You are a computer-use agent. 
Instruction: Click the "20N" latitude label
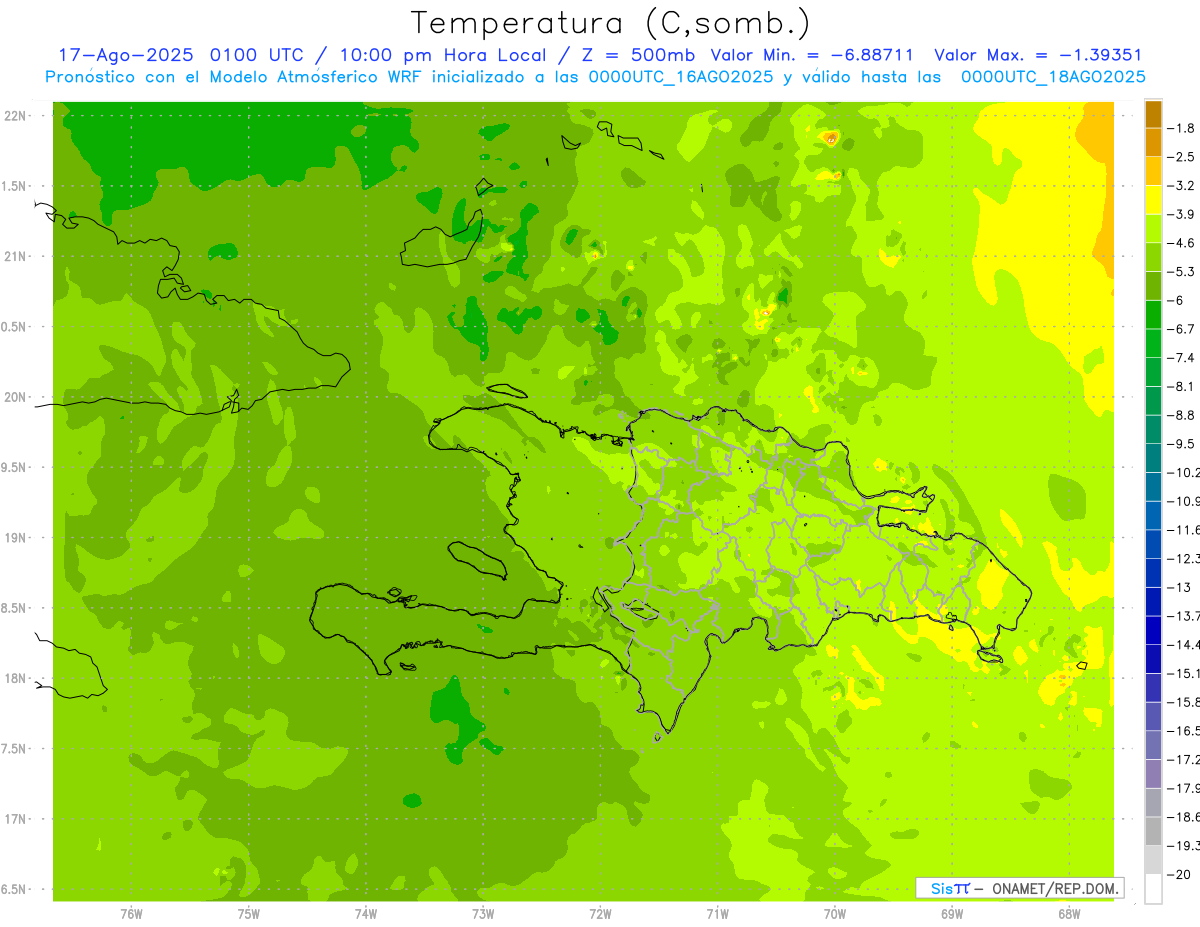click(17, 397)
